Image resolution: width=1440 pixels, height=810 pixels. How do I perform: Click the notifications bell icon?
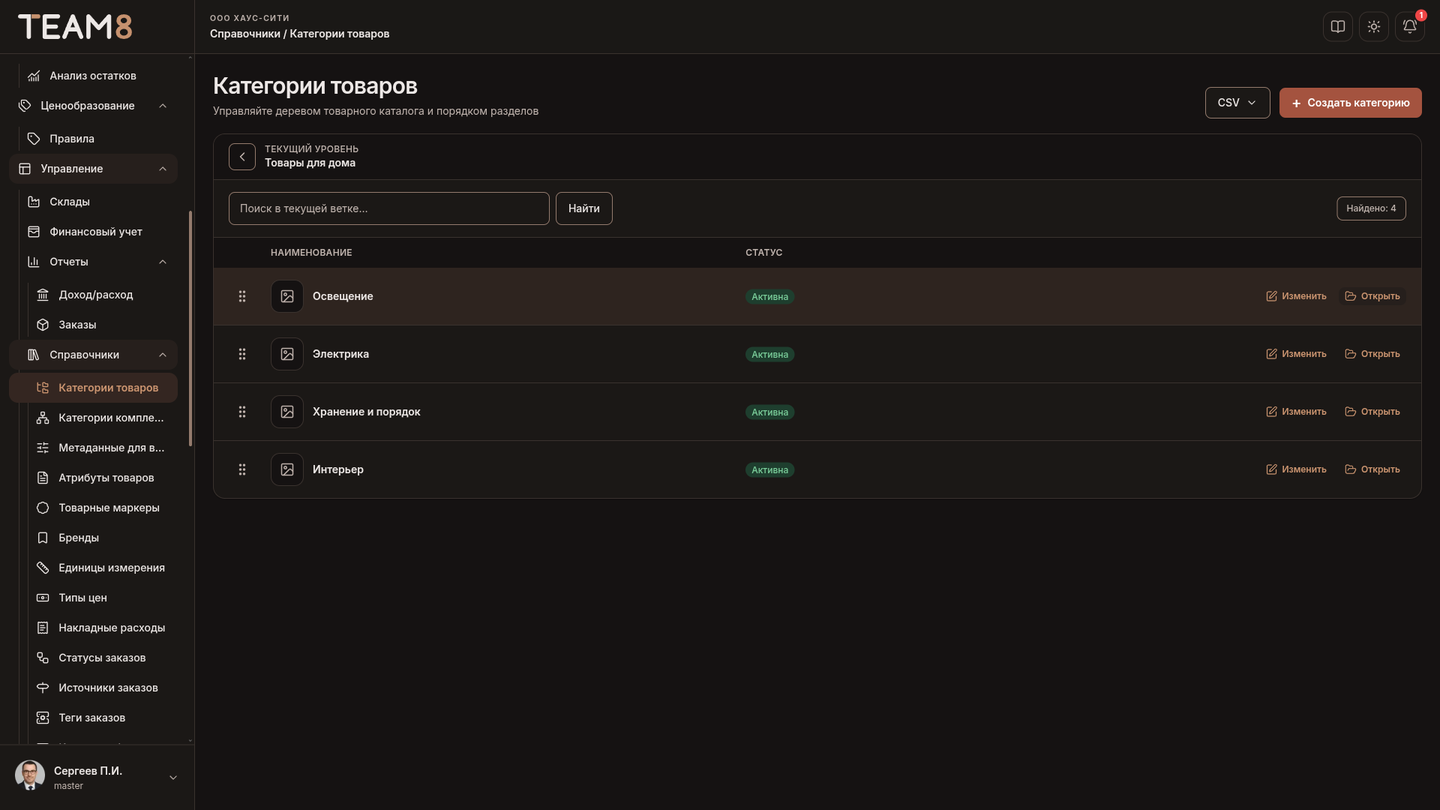click(x=1410, y=26)
